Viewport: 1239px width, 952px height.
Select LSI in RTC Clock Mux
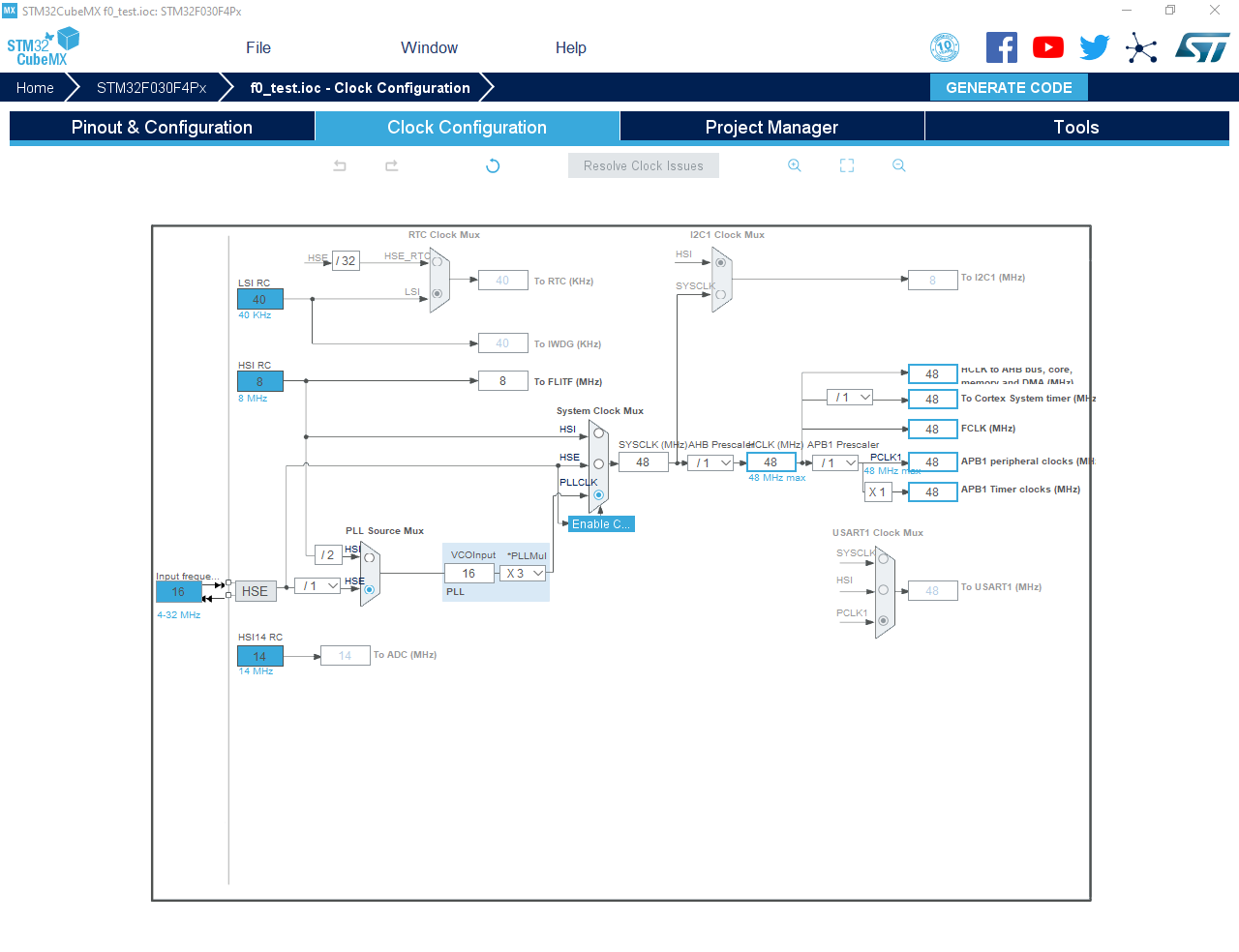438,293
